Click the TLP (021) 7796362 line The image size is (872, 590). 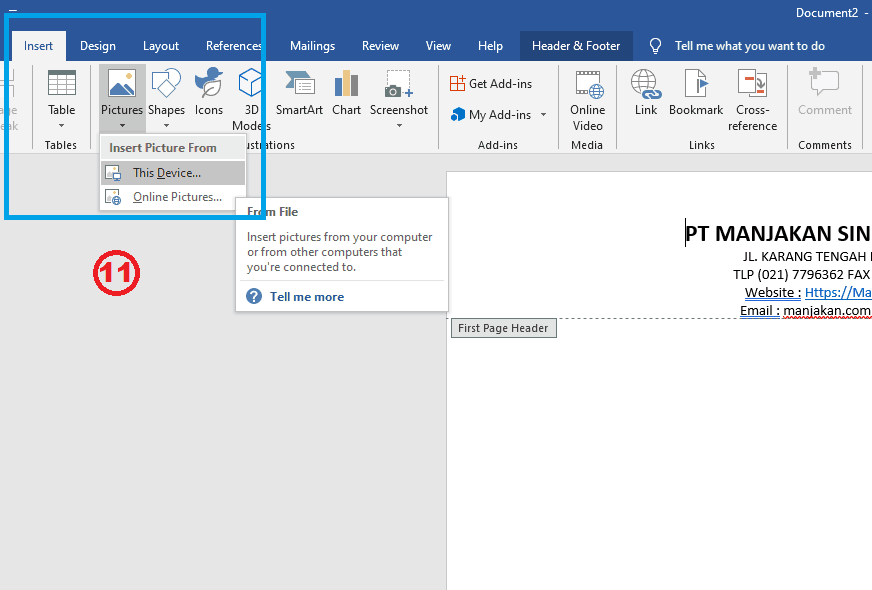point(801,275)
